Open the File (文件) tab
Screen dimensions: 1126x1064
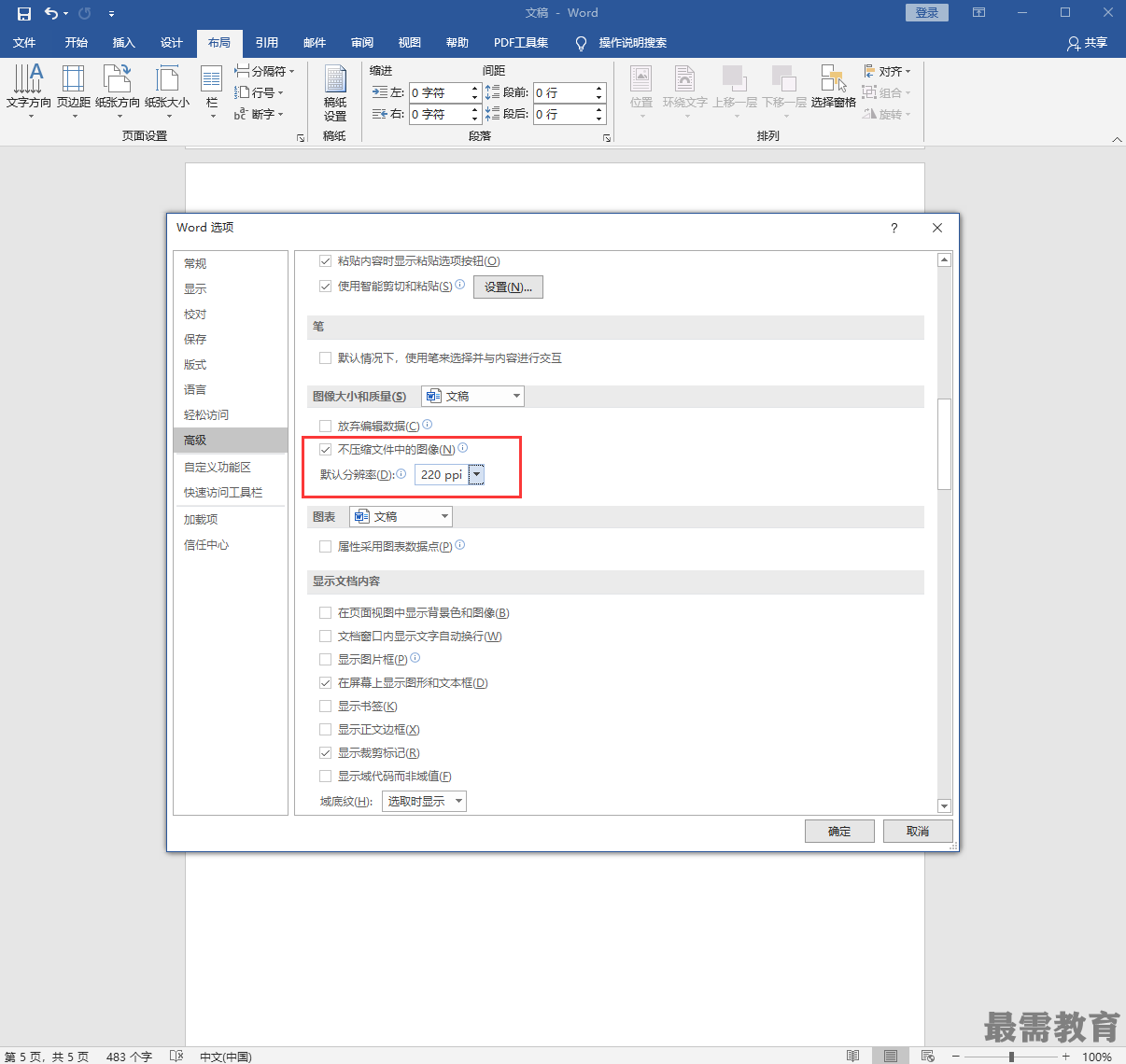(24, 43)
